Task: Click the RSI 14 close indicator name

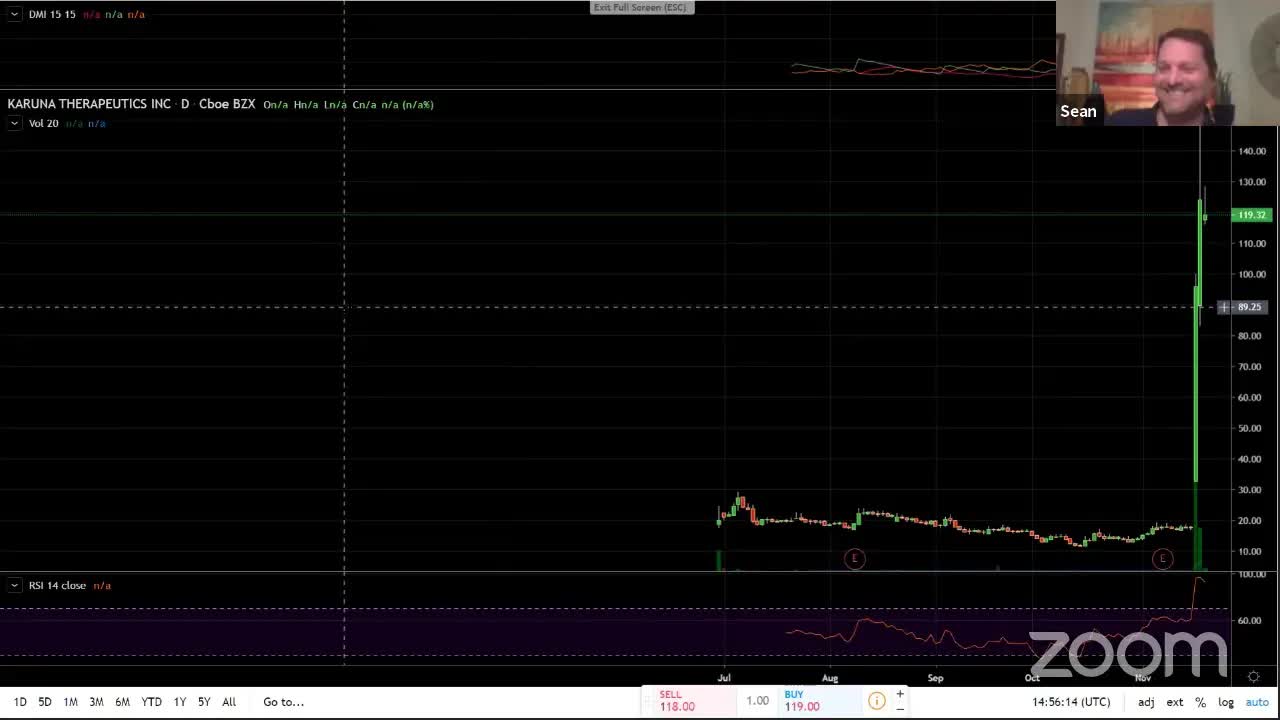Action: point(57,585)
